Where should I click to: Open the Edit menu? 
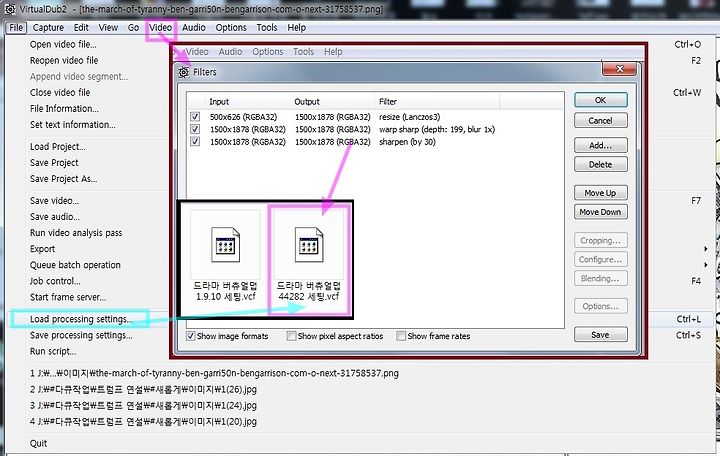click(x=81, y=28)
